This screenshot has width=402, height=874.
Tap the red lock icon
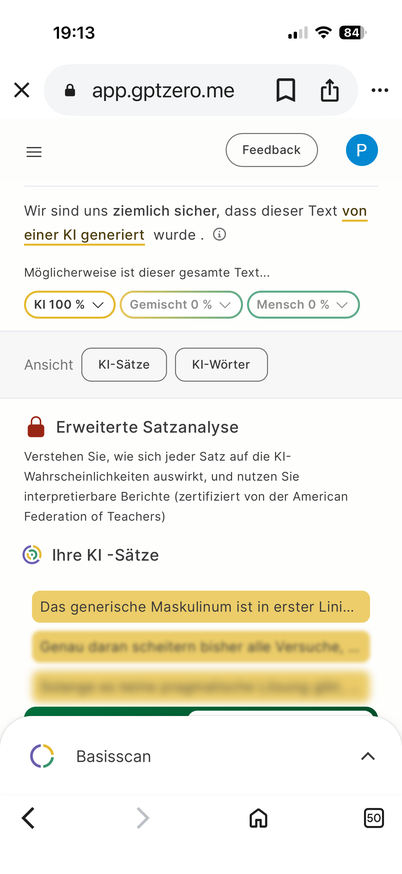click(x=36, y=427)
